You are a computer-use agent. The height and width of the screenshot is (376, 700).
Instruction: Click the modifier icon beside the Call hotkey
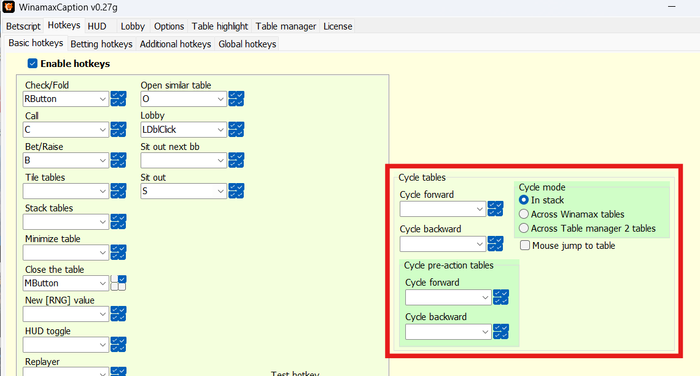pyautogui.click(x=118, y=130)
